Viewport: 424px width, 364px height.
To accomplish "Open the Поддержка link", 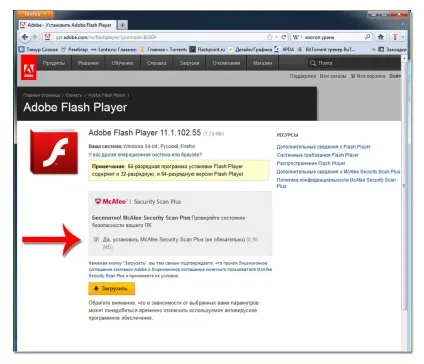I will click(x=303, y=76).
